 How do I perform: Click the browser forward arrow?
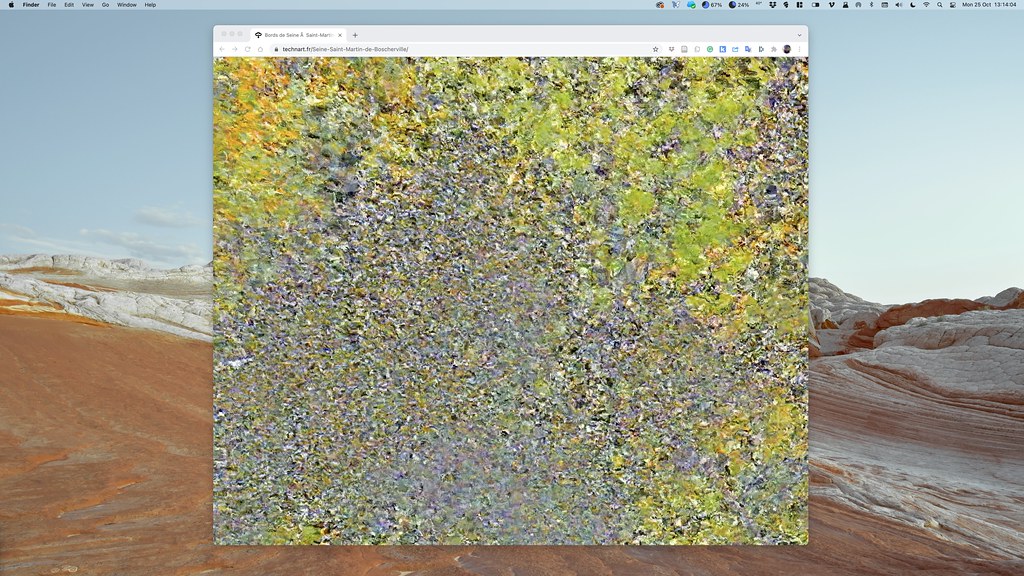[x=234, y=49]
